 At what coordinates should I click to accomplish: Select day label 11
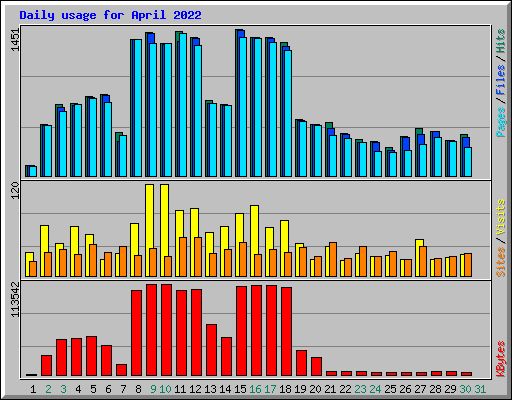point(180,389)
